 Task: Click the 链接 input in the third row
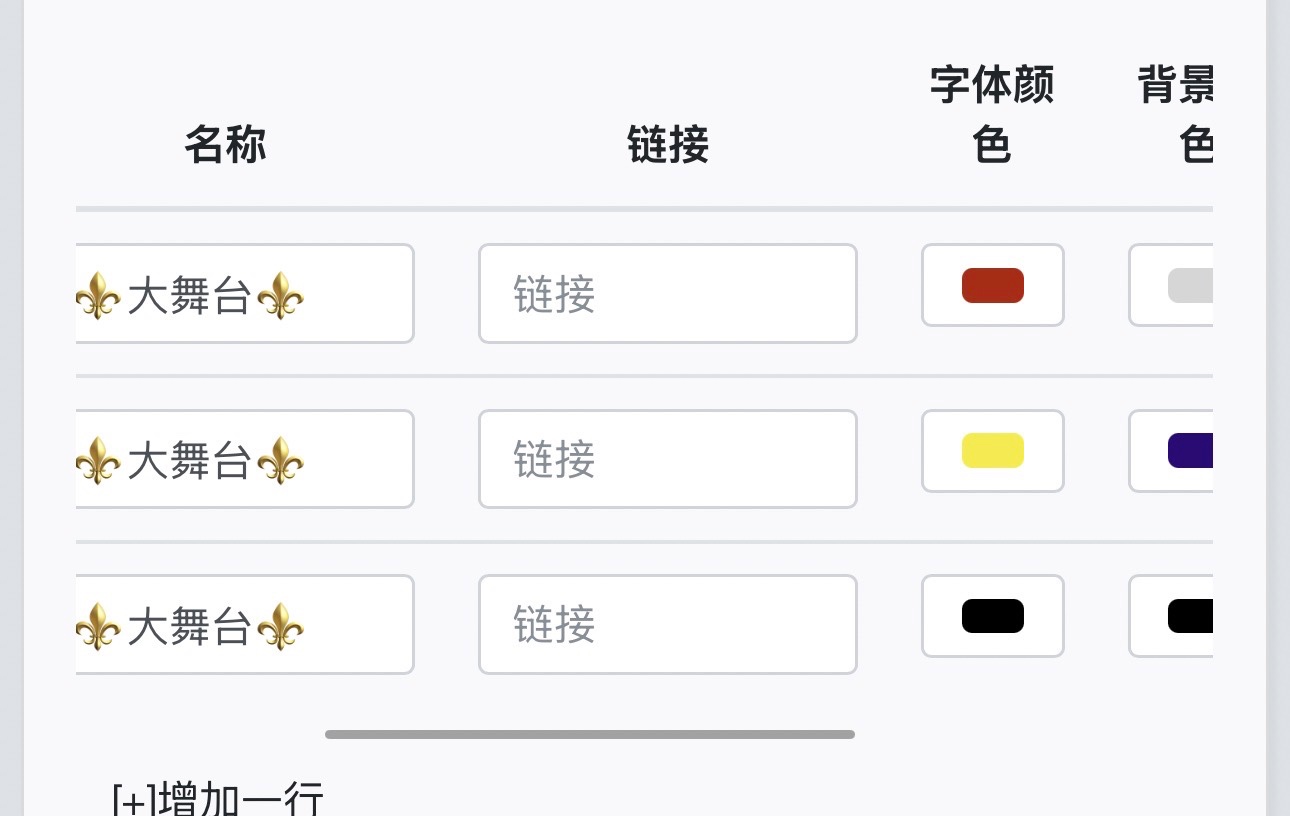[667, 624]
